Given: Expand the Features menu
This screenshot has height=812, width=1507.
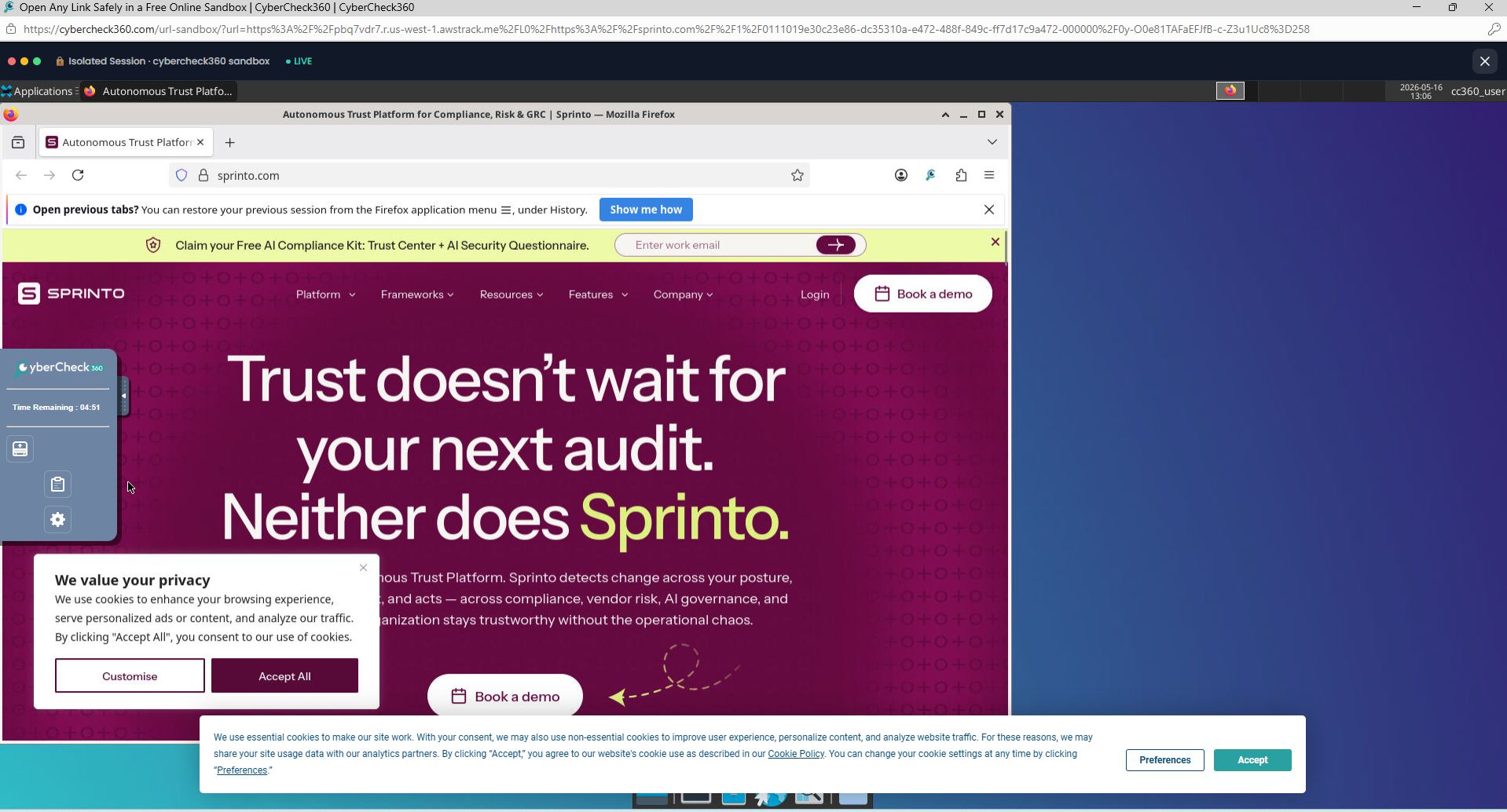Looking at the screenshot, I should 598,294.
